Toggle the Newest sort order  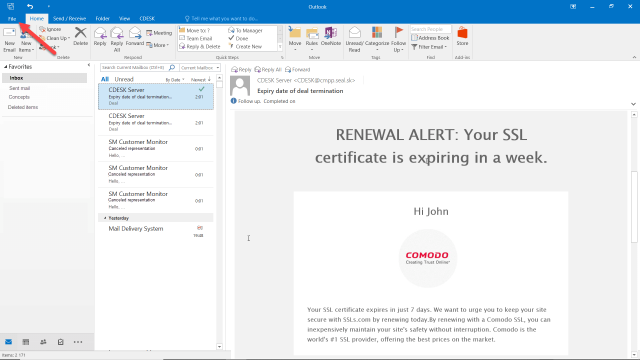[x=201, y=80]
